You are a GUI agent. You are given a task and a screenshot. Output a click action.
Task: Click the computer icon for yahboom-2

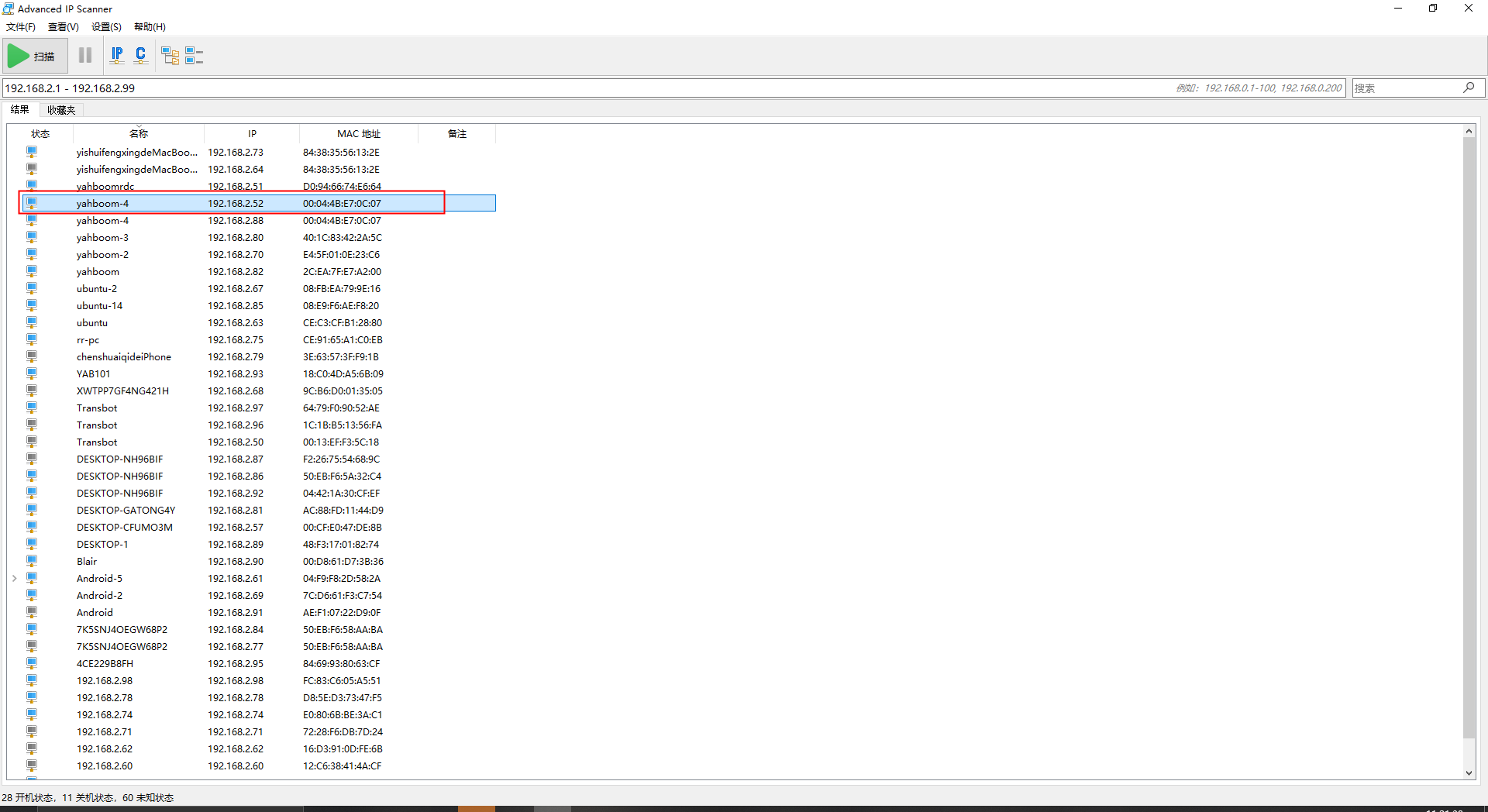(x=32, y=254)
